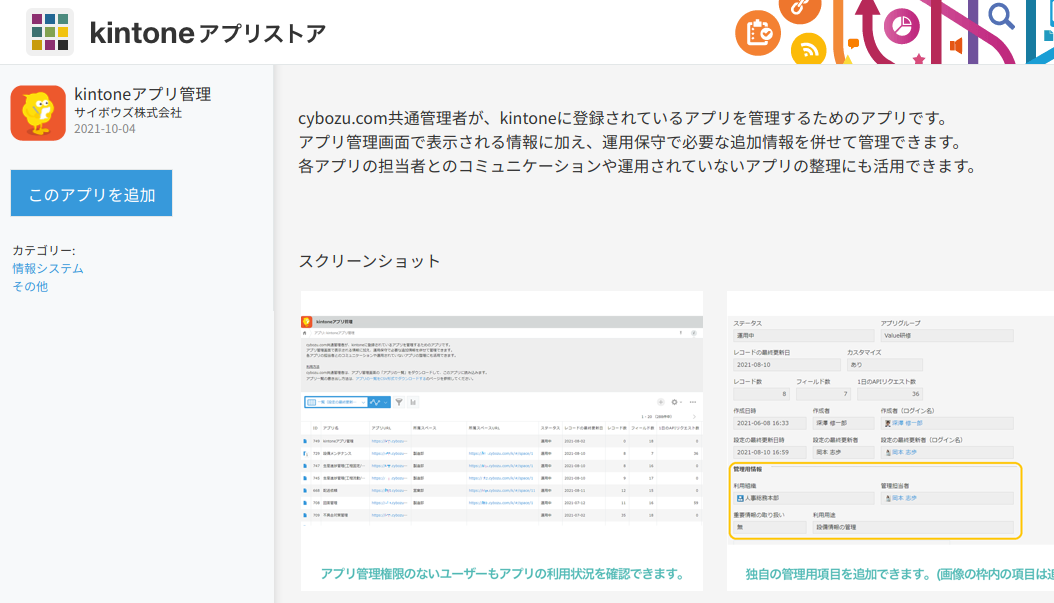This screenshot has height=603, width=1054.
Task: Click the kintoneアプリ管理 app name
Action: click(x=143, y=94)
